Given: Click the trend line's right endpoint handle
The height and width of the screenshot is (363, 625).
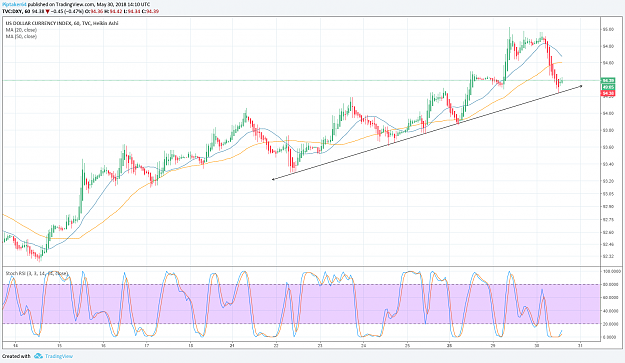Looking at the screenshot, I should point(582,86).
